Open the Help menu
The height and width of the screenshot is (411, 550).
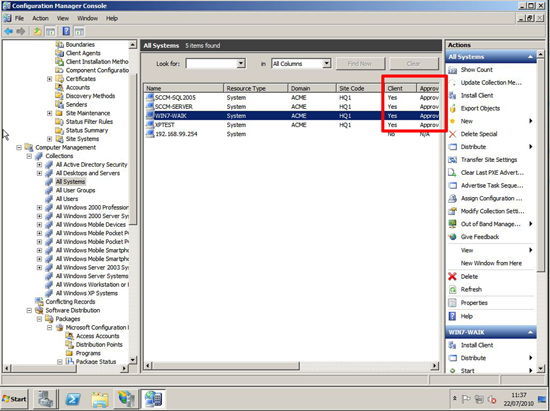tap(112, 18)
